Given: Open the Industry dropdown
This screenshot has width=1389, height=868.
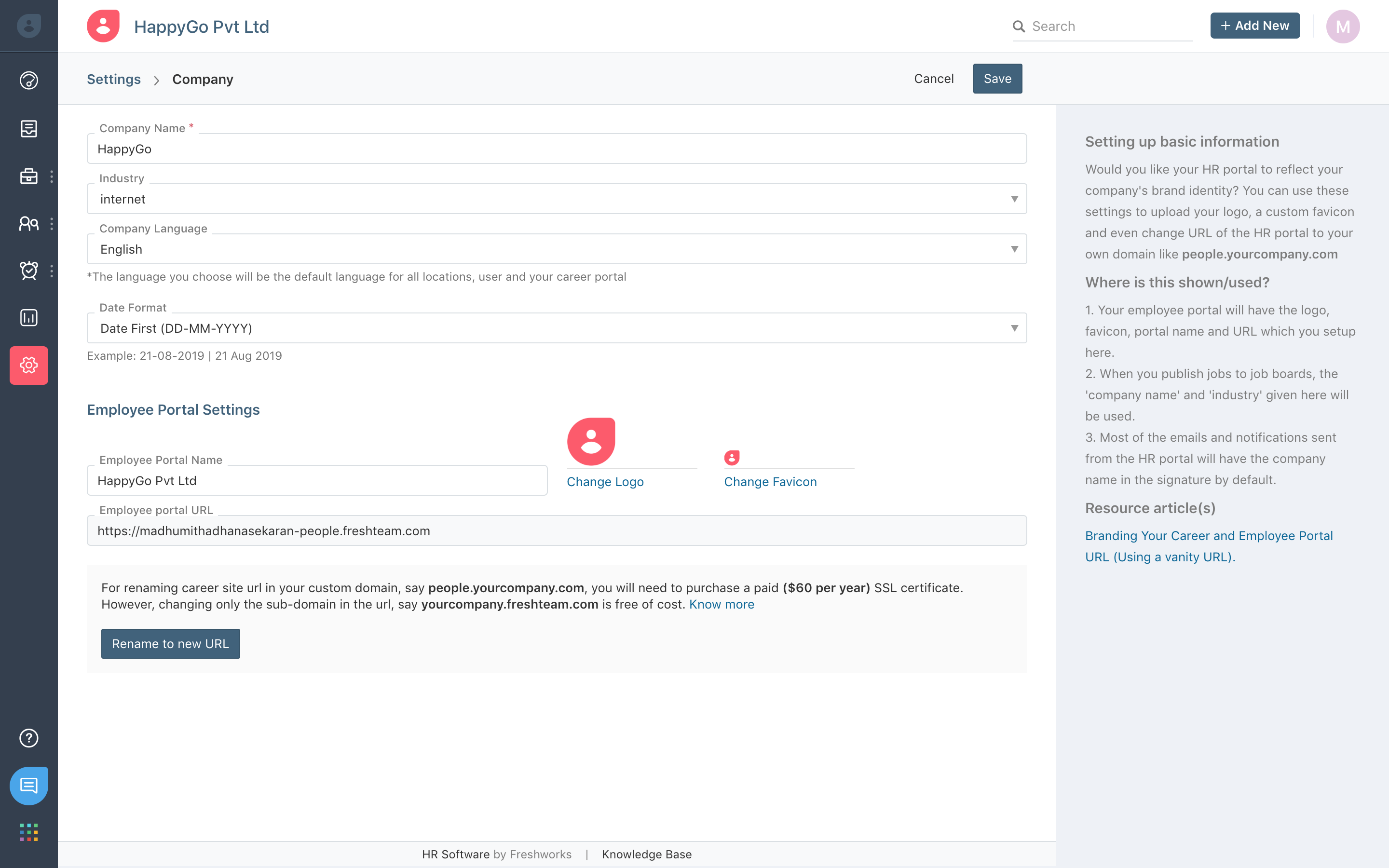Looking at the screenshot, I should point(557,199).
